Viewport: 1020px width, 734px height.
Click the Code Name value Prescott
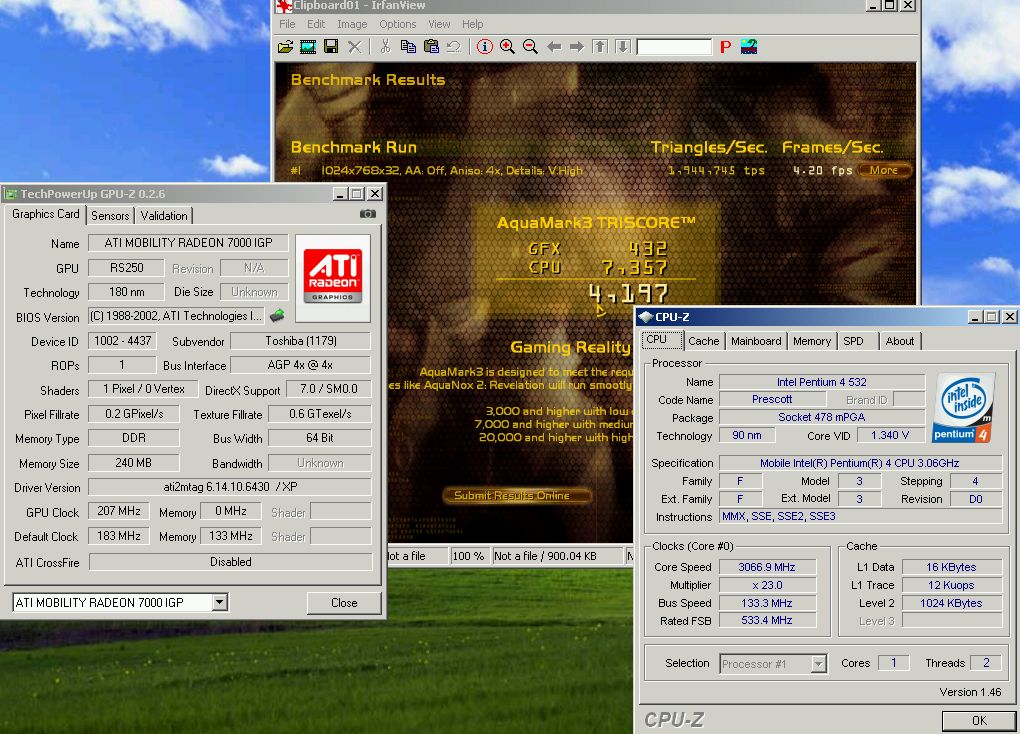point(772,399)
